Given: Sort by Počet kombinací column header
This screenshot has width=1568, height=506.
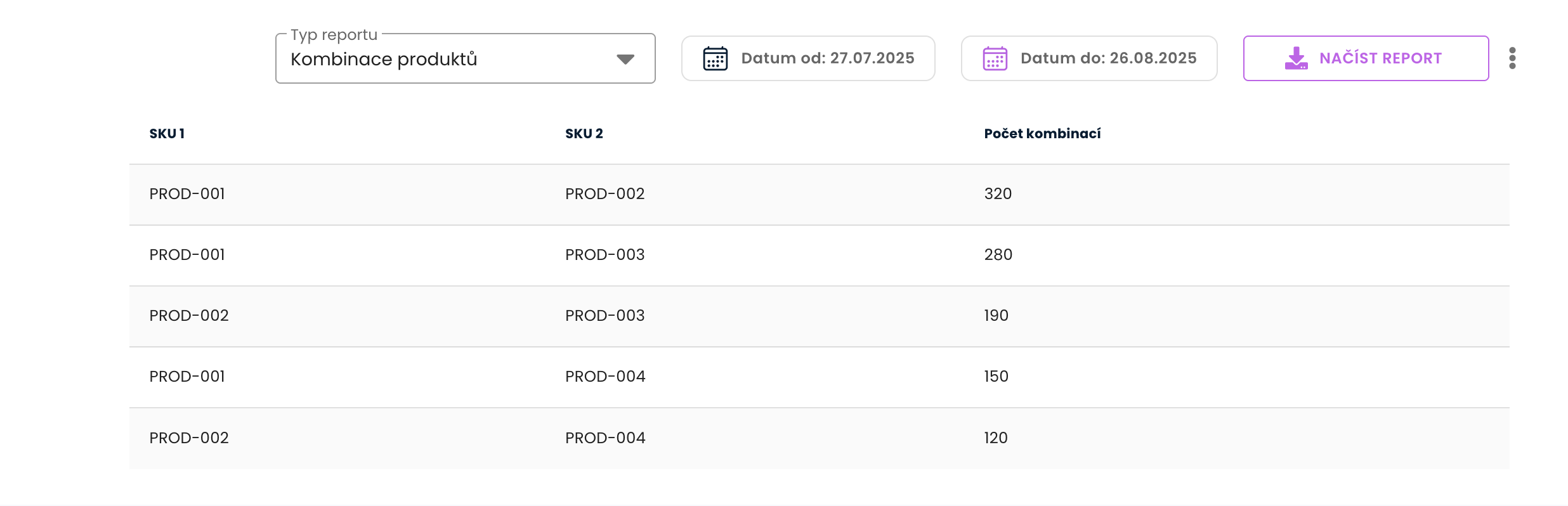Looking at the screenshot, I should pos(1042,134).
